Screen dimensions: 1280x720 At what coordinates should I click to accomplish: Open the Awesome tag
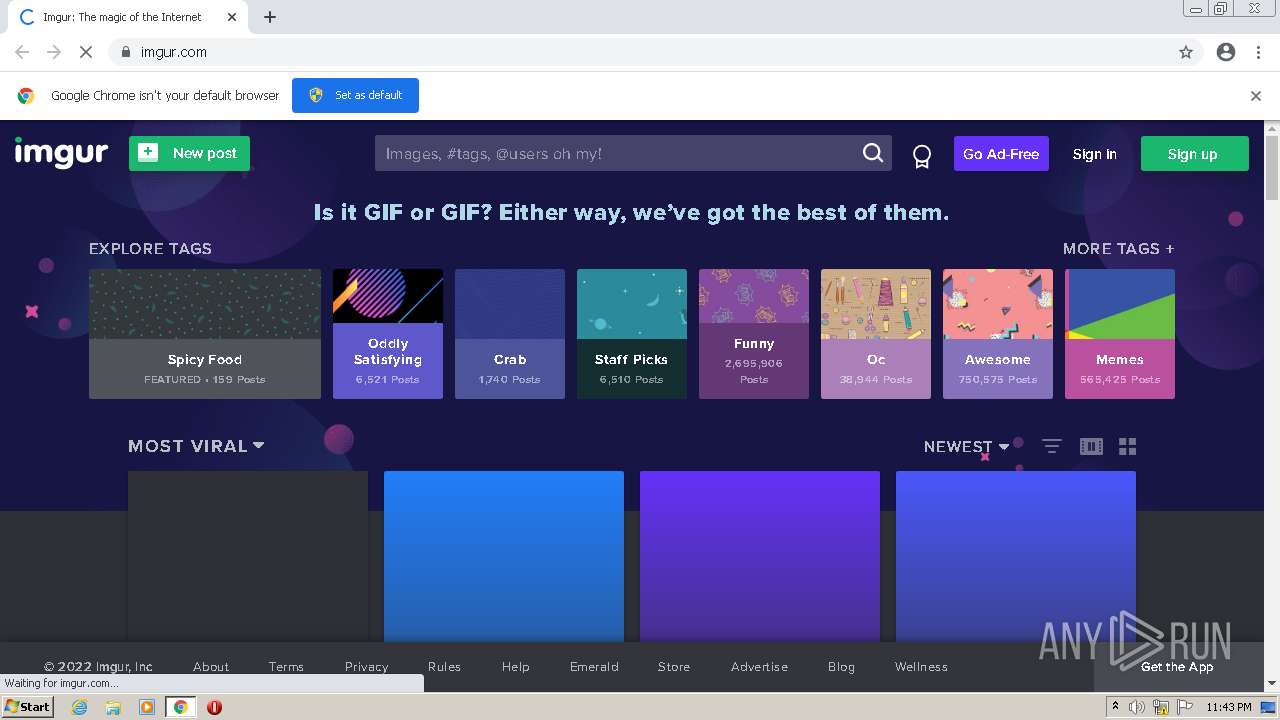coord(998,334)
